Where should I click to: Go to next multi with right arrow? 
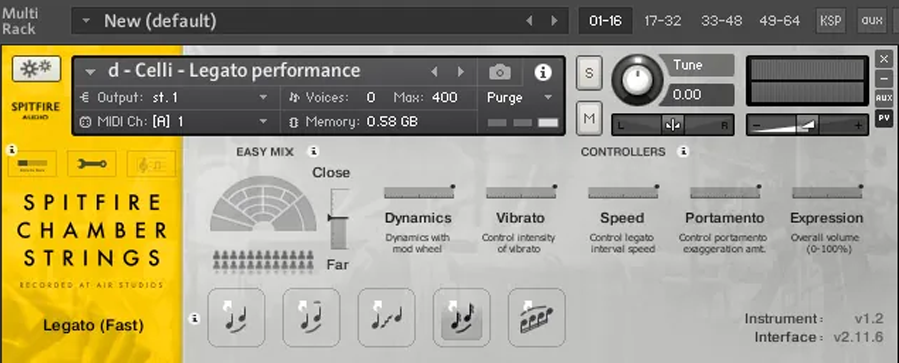click(554, 21)
